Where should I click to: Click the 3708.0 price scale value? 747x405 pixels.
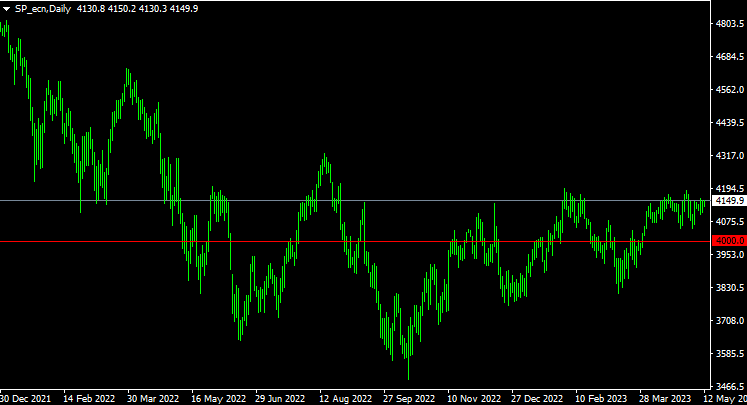[x=729, y=321]
